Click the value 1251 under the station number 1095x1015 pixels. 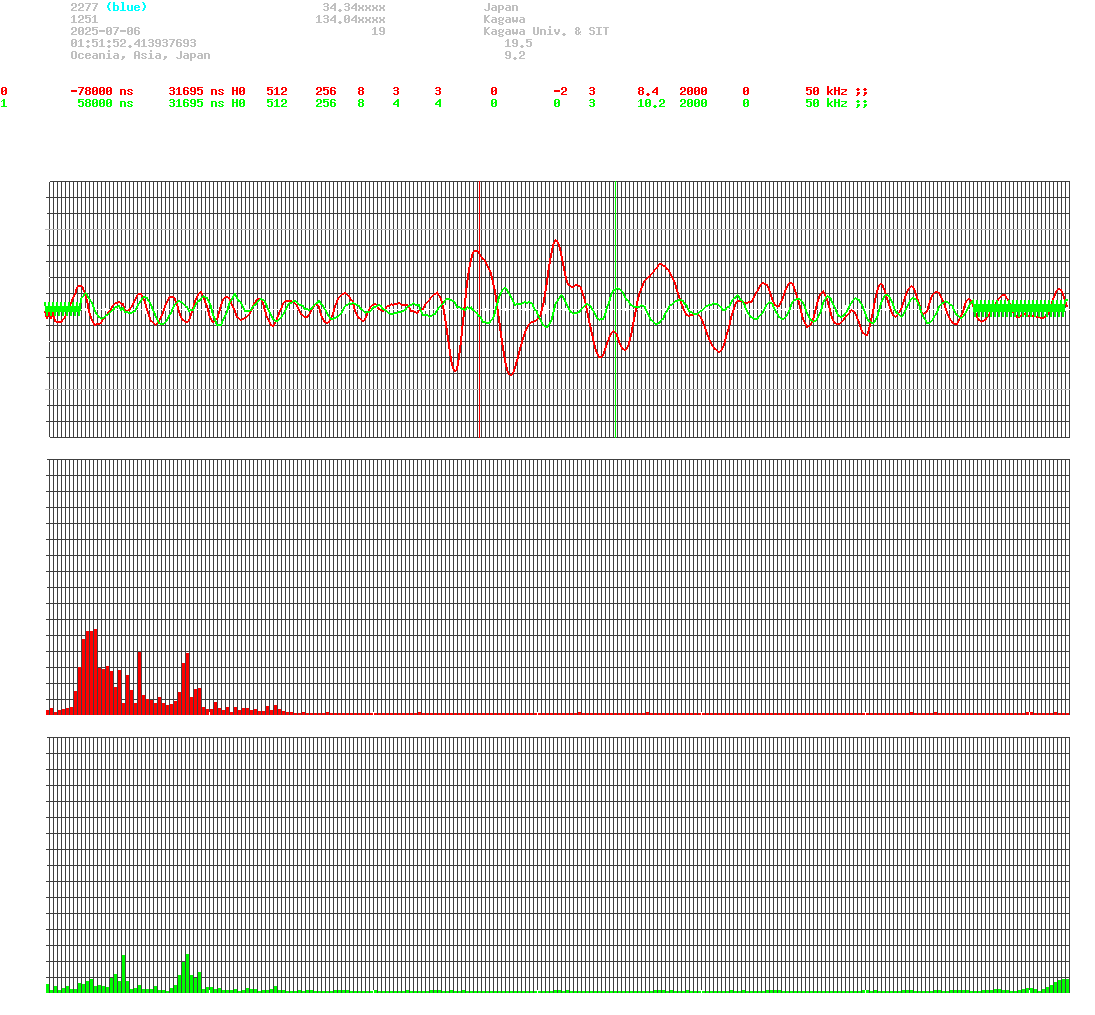[84, 19]
